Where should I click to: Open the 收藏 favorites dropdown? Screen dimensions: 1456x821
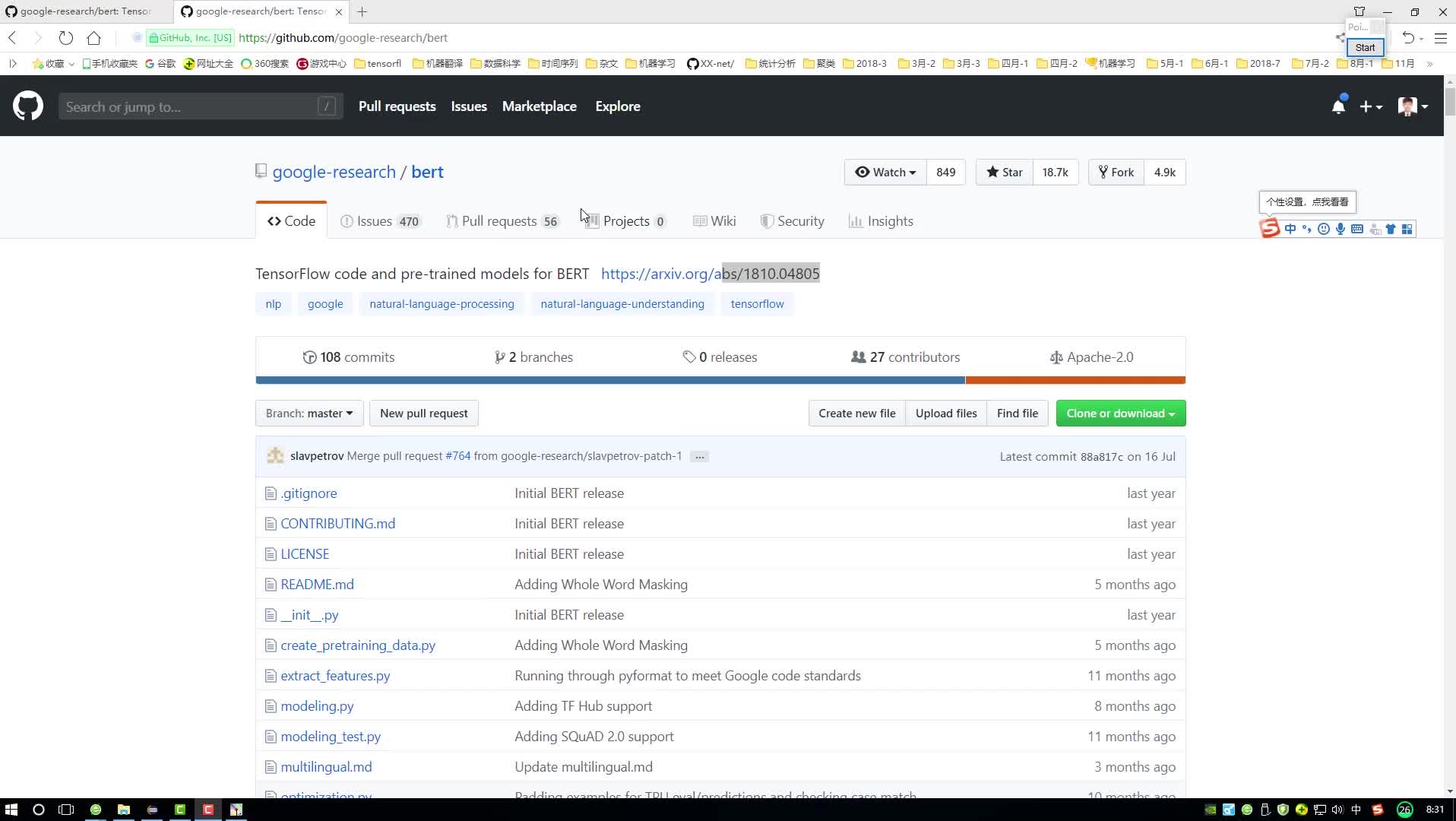coord(53,63)
